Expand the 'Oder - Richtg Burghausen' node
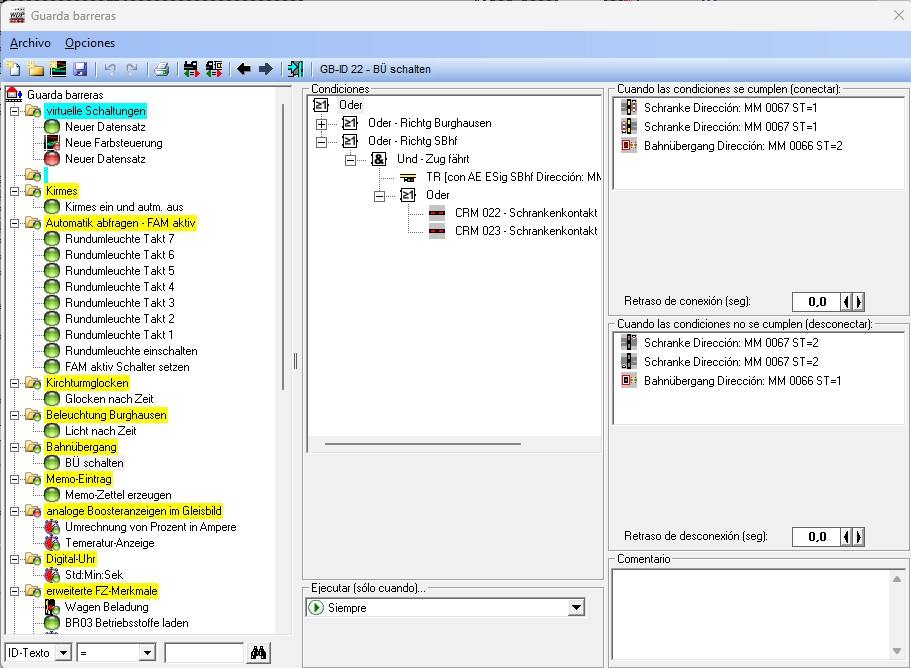911x668 pixels. 321,123
